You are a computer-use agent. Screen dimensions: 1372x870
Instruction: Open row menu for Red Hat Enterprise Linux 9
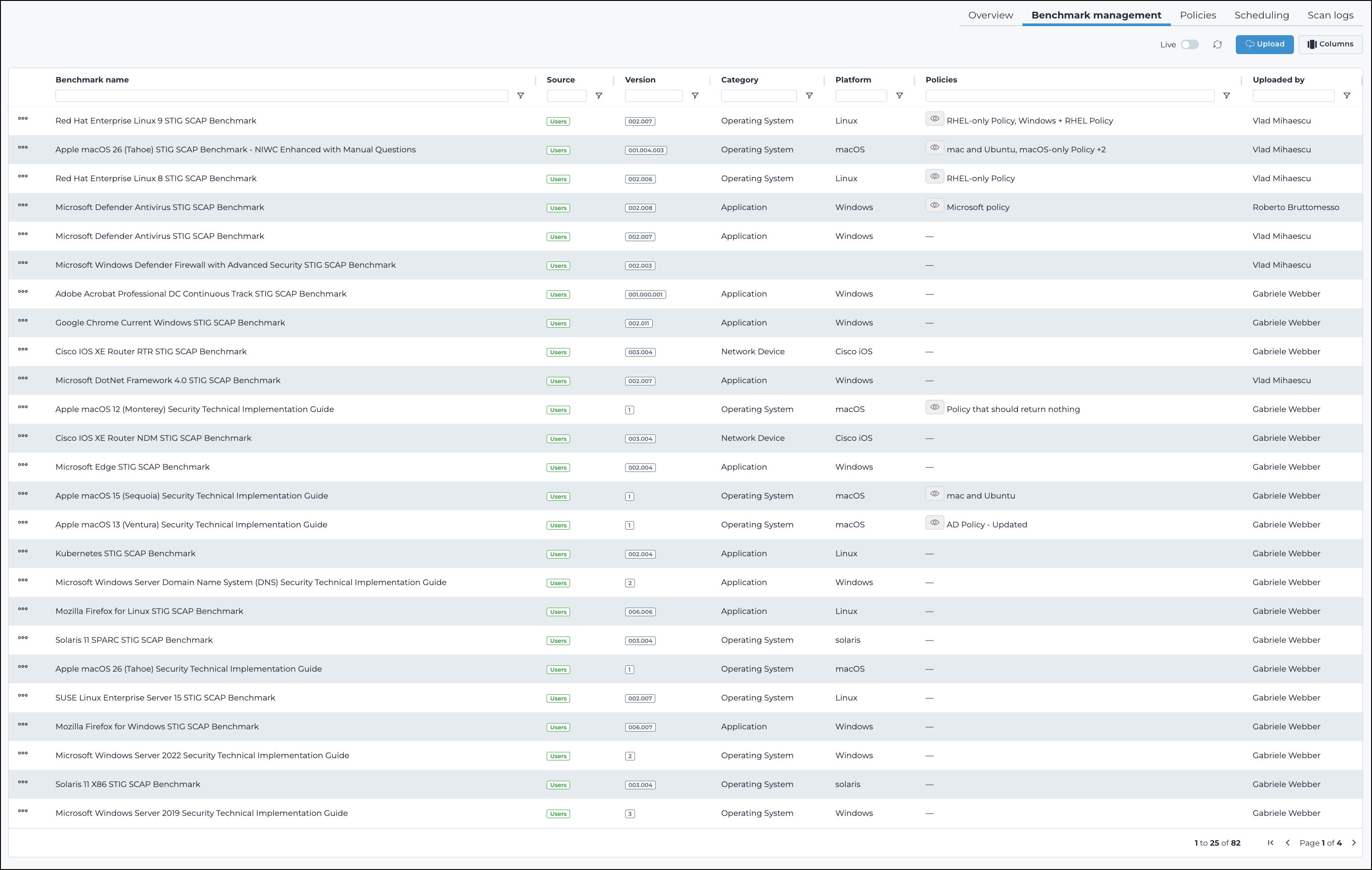coord(23,119)
